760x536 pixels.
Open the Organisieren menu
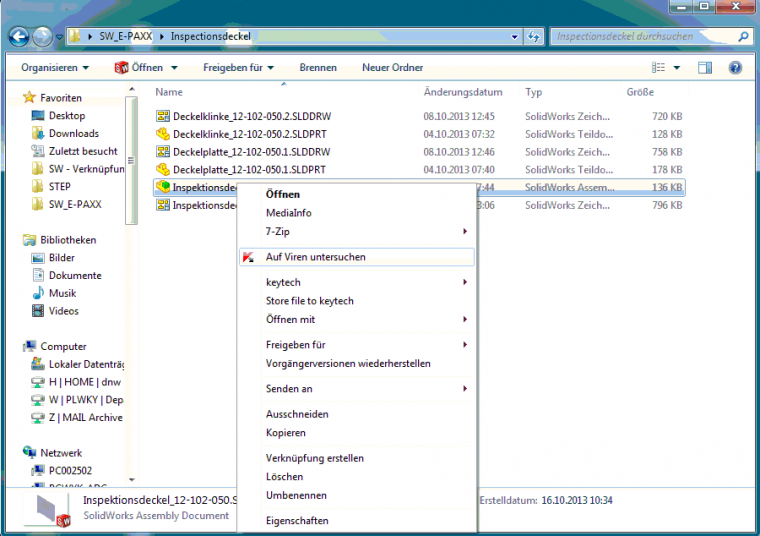[x=55, y=67]
